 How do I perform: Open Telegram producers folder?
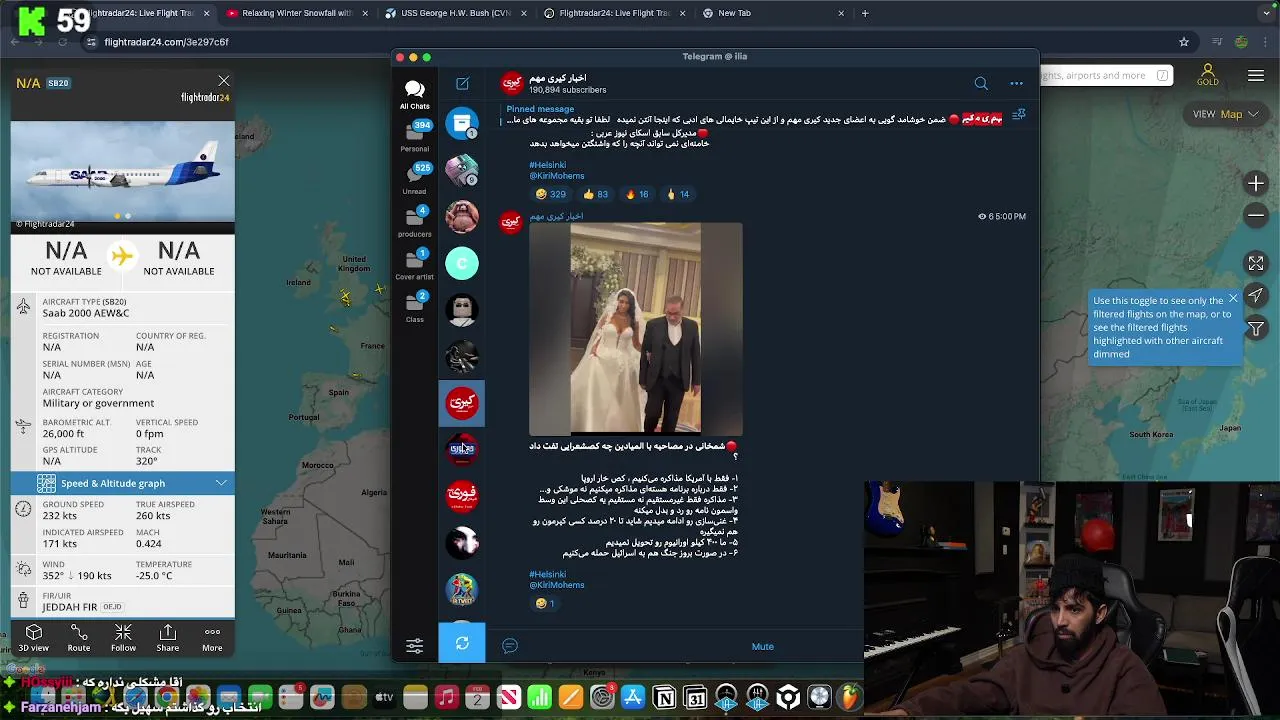point(415,222)
